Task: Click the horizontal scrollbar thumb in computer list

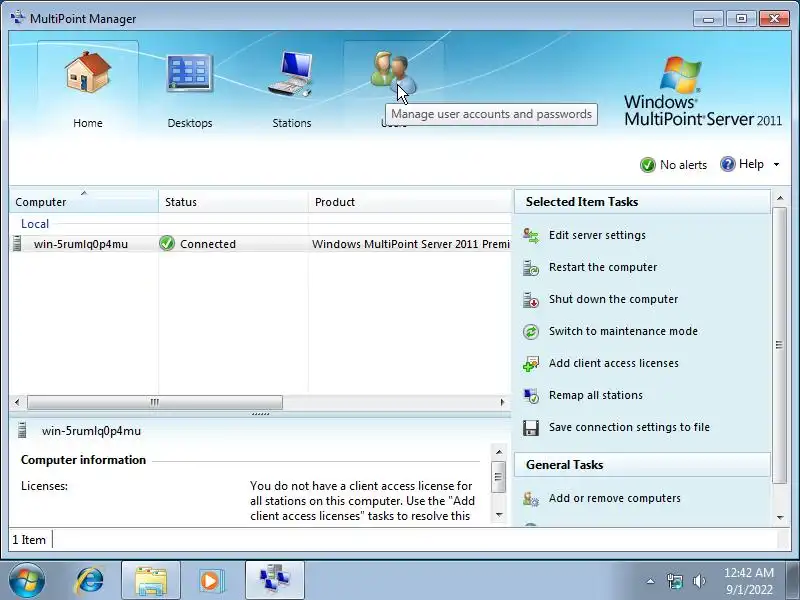Action: click(x=155, y=402)
